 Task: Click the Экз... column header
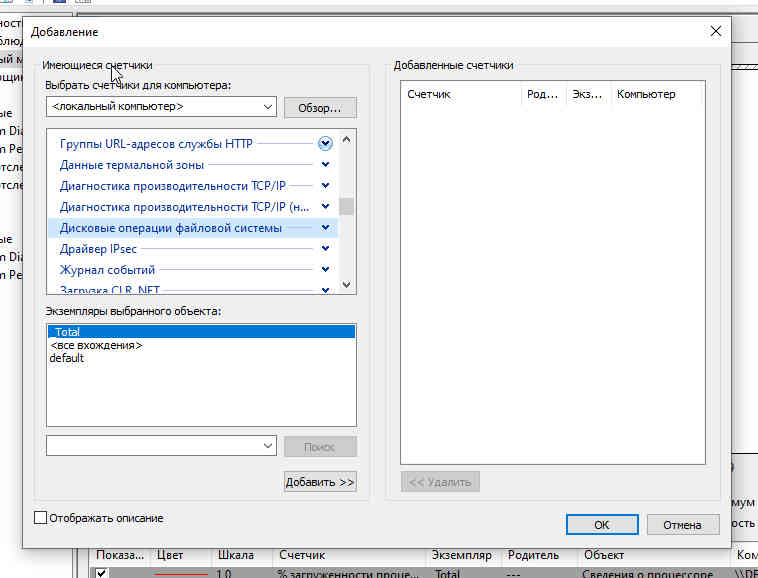pos(588,94)
